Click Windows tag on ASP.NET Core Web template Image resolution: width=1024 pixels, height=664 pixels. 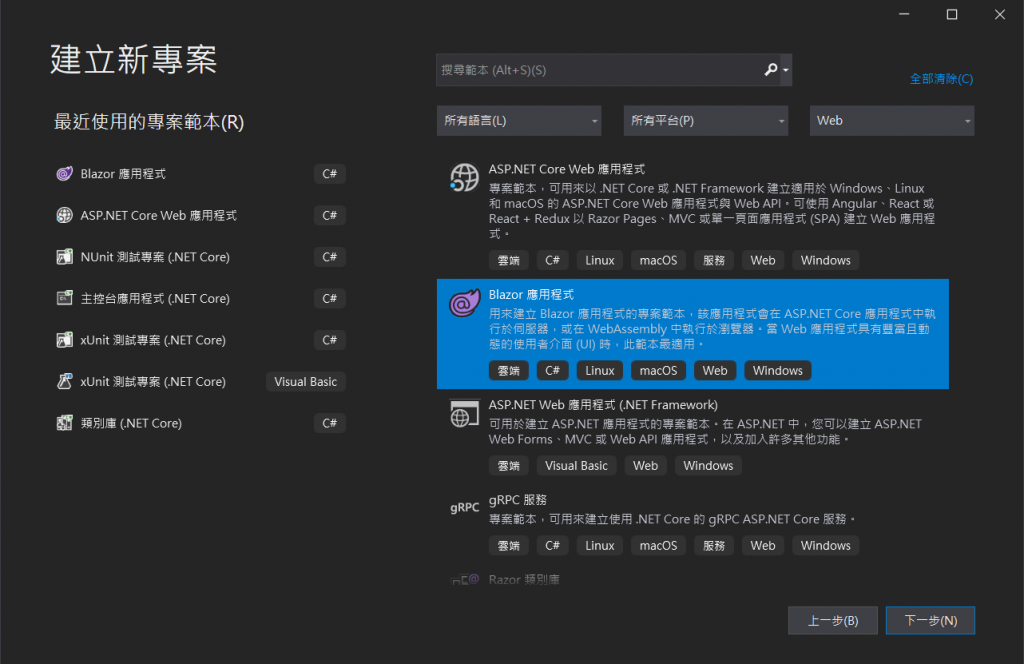tap(825, 260)
